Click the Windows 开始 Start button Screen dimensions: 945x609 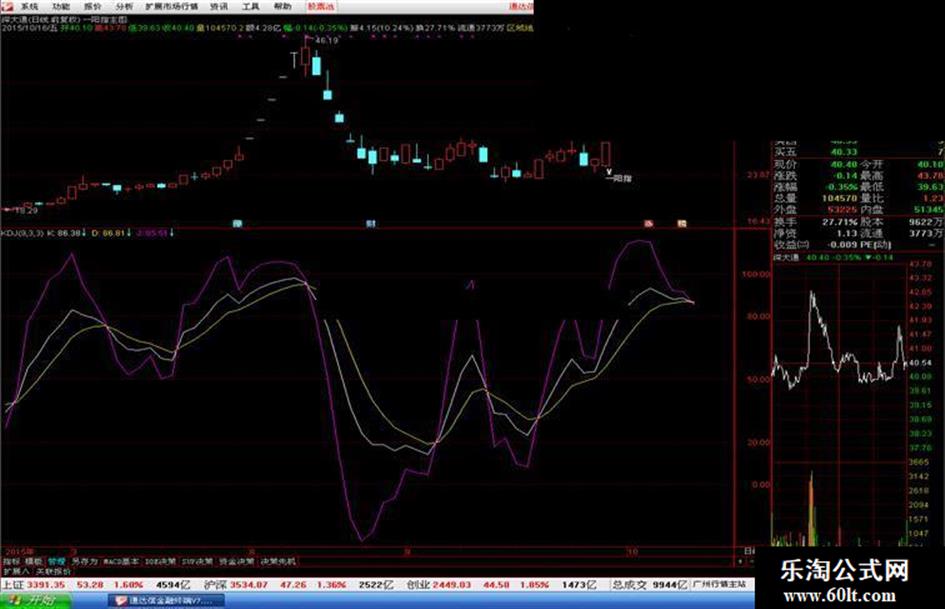pos(36,601)
